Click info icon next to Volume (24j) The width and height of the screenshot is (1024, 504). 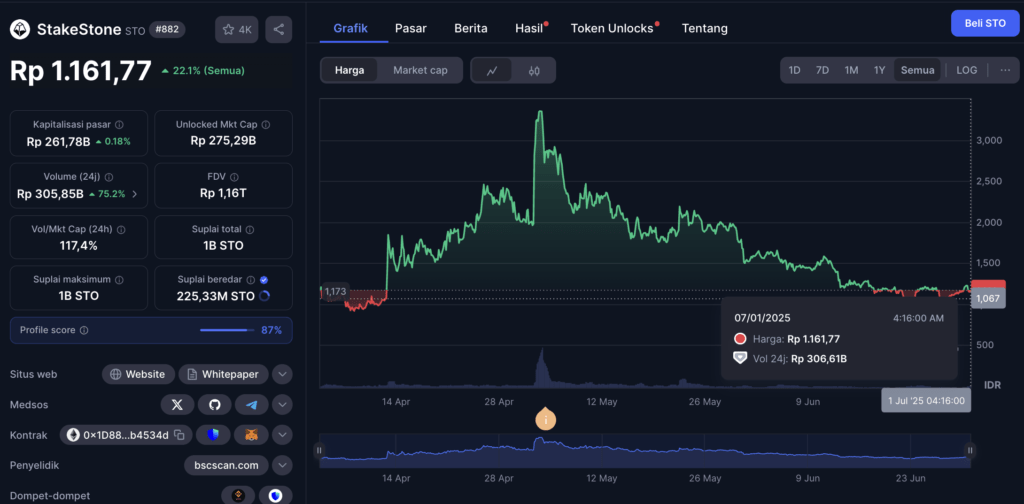coord(109,177)
